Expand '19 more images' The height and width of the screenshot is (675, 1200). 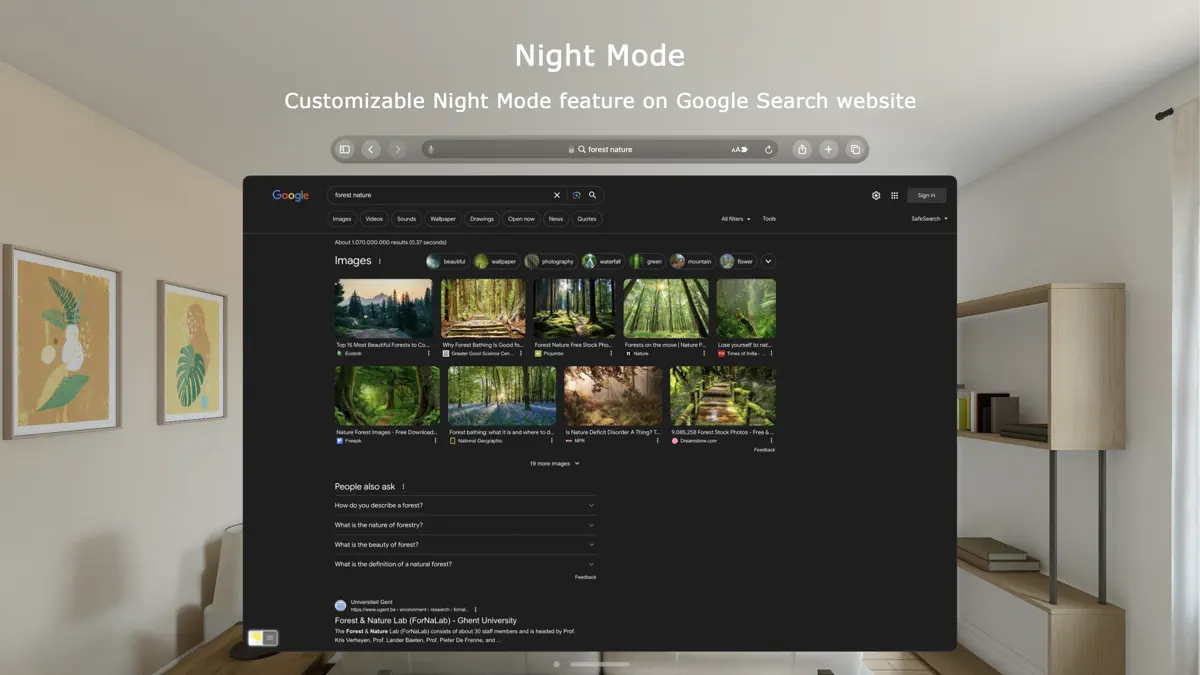tap(552, 463)
